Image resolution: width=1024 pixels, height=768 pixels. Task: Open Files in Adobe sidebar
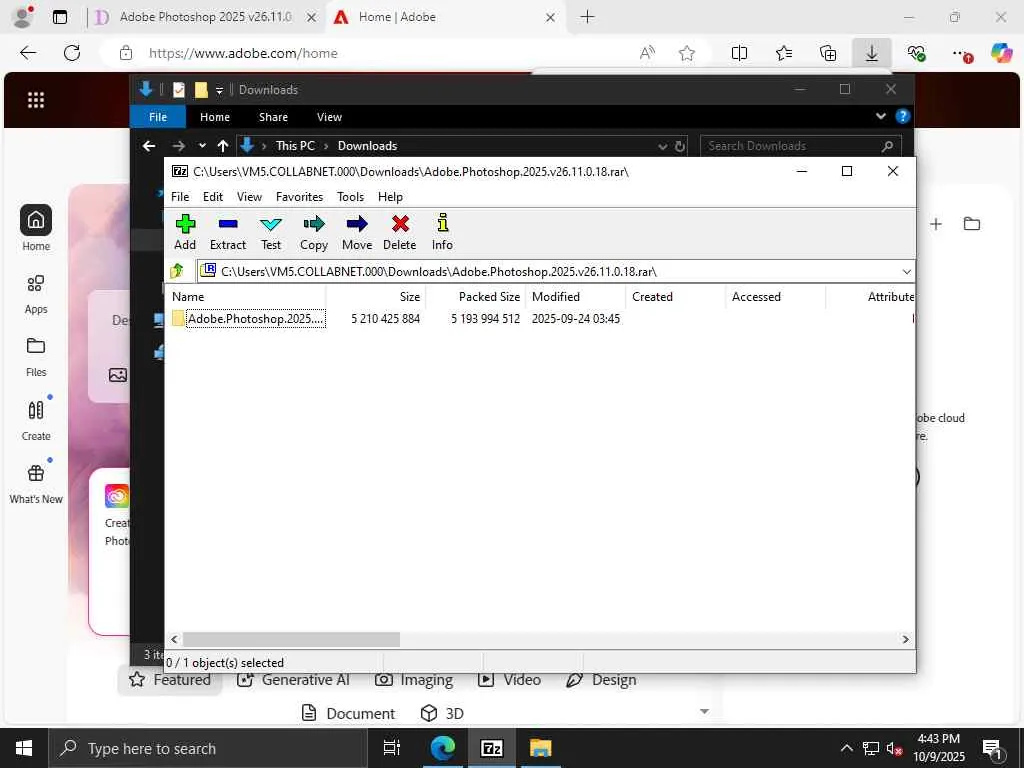36,357
